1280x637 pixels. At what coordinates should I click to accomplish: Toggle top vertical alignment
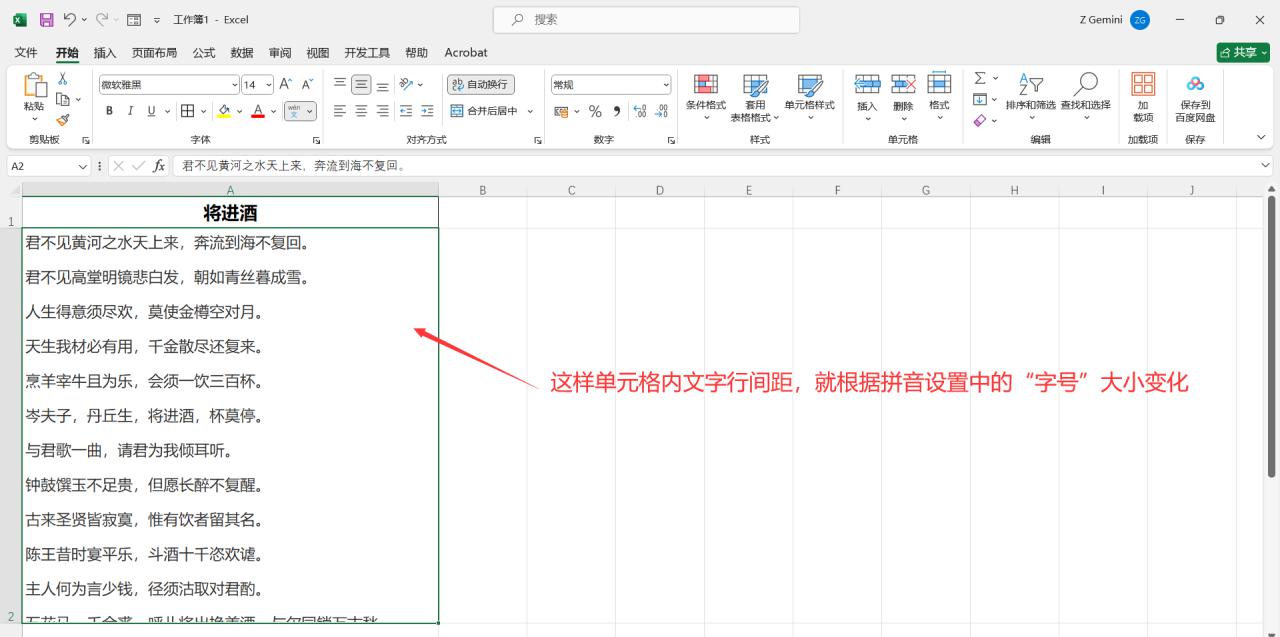(340, 85)
